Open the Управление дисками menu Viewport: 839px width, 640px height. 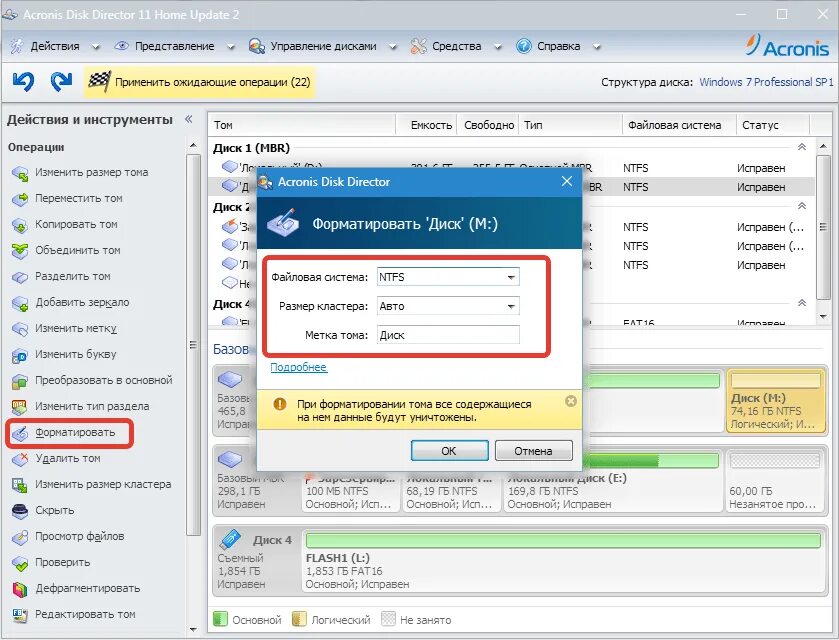click(x=323, y=47)
